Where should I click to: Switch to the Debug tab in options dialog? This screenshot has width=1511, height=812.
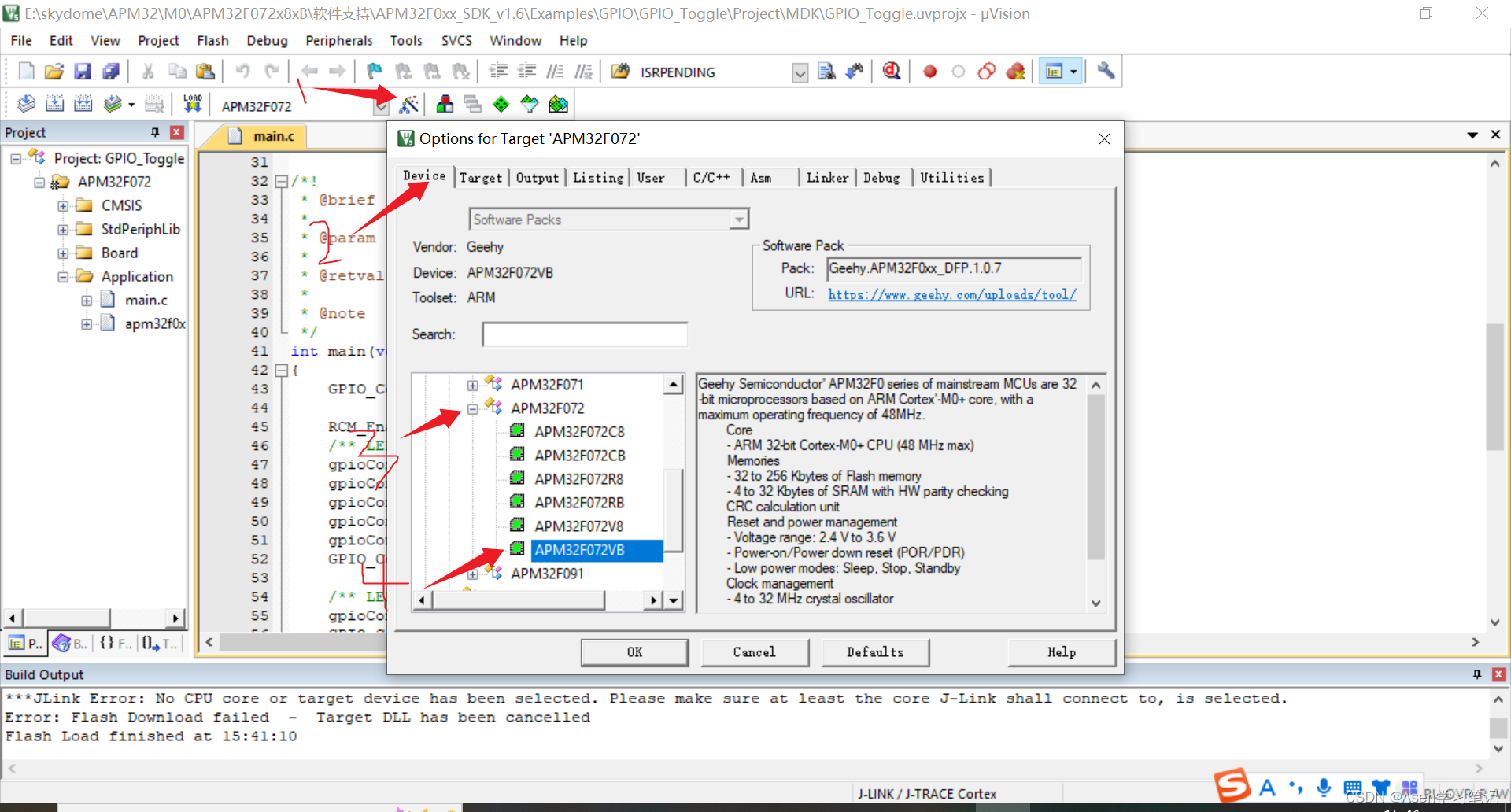881,178
